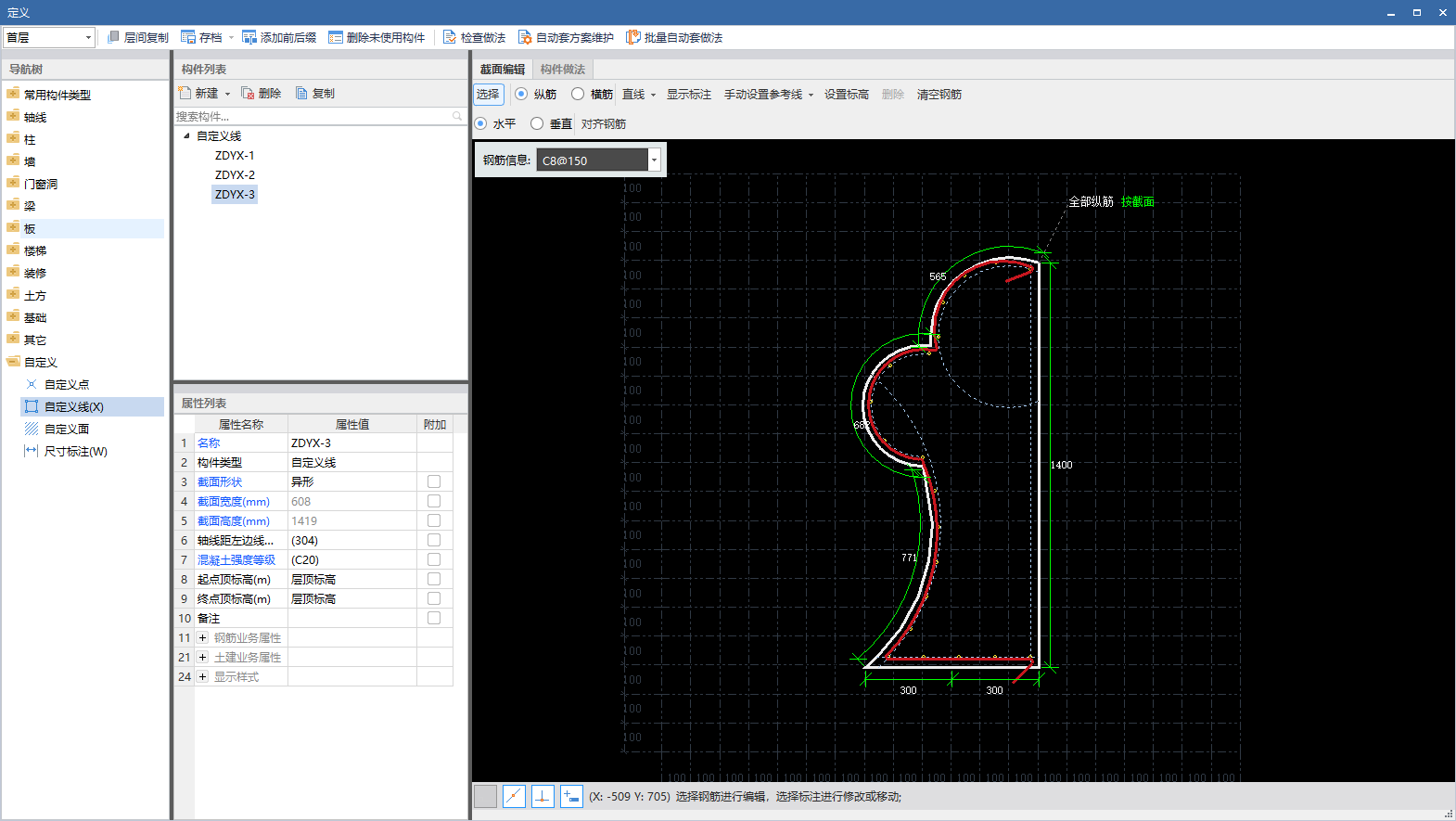Viewport: 1456px width, 821px height.
Task: Click 设置标高 button
Action: [x=847, y=94]
